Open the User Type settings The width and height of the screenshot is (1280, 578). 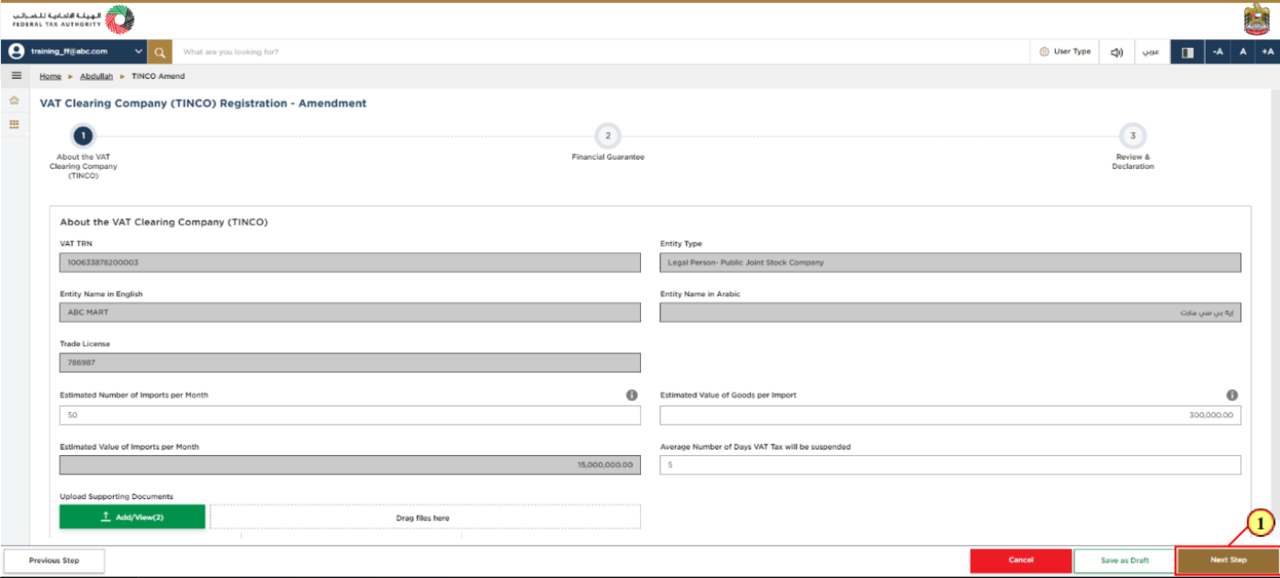(x=1064, y=51)
